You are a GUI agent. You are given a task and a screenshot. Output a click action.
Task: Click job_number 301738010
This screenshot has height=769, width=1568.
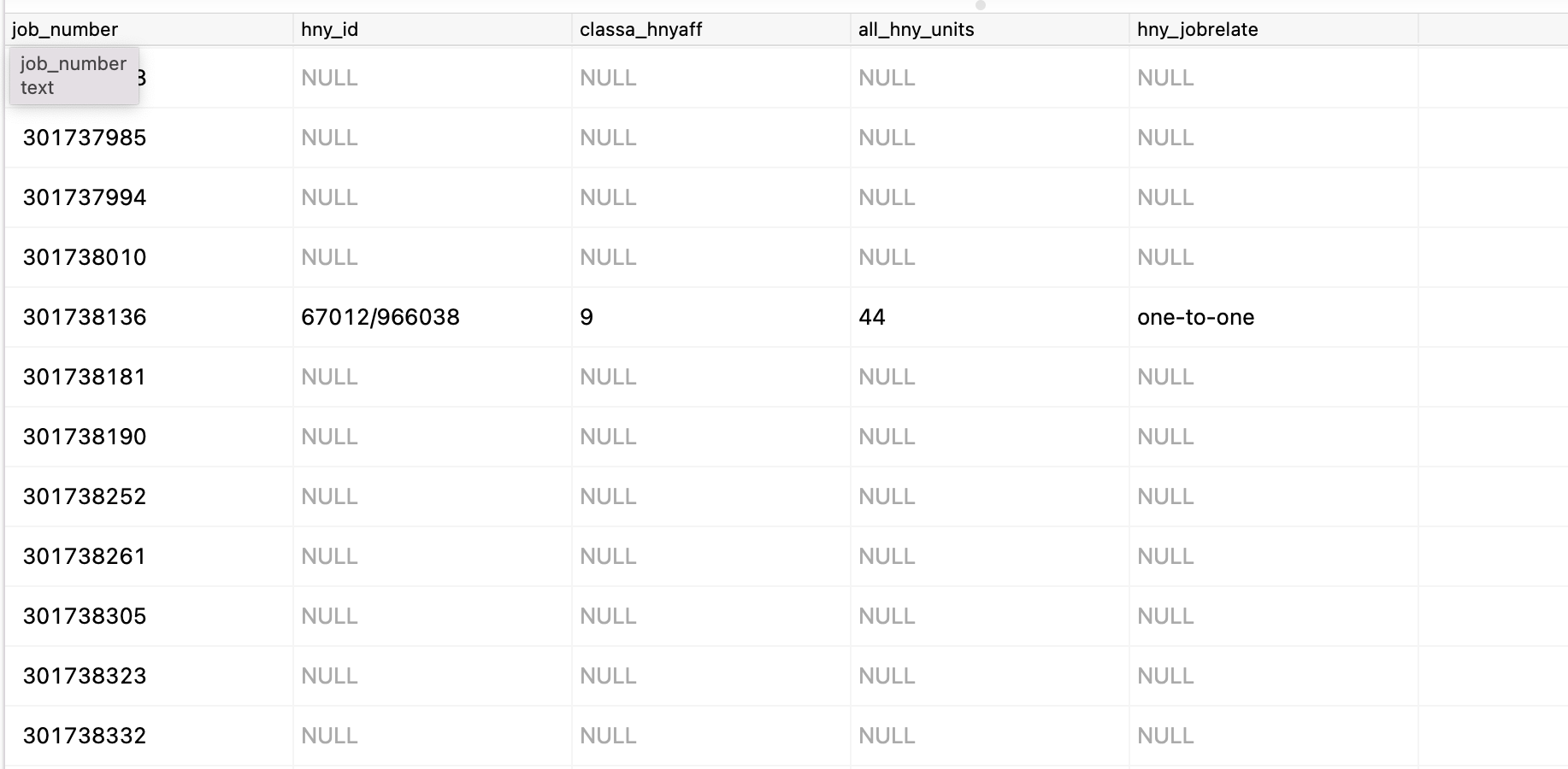(x=83, y=257)
